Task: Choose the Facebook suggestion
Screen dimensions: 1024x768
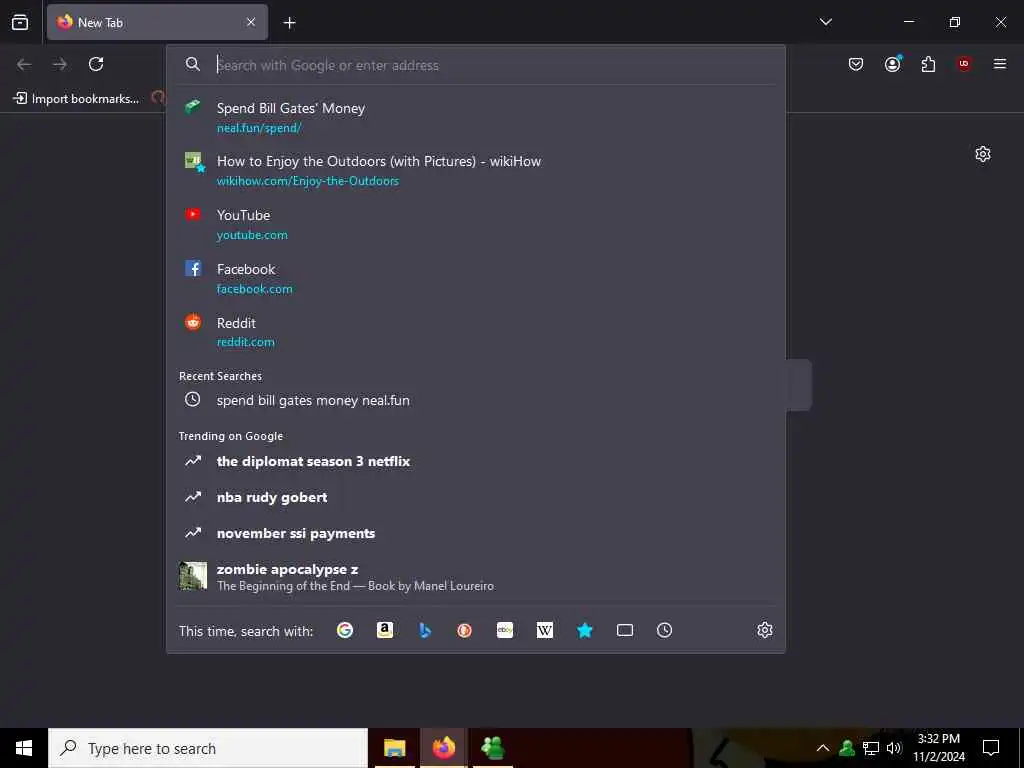Action: click(x=476, y=278)
